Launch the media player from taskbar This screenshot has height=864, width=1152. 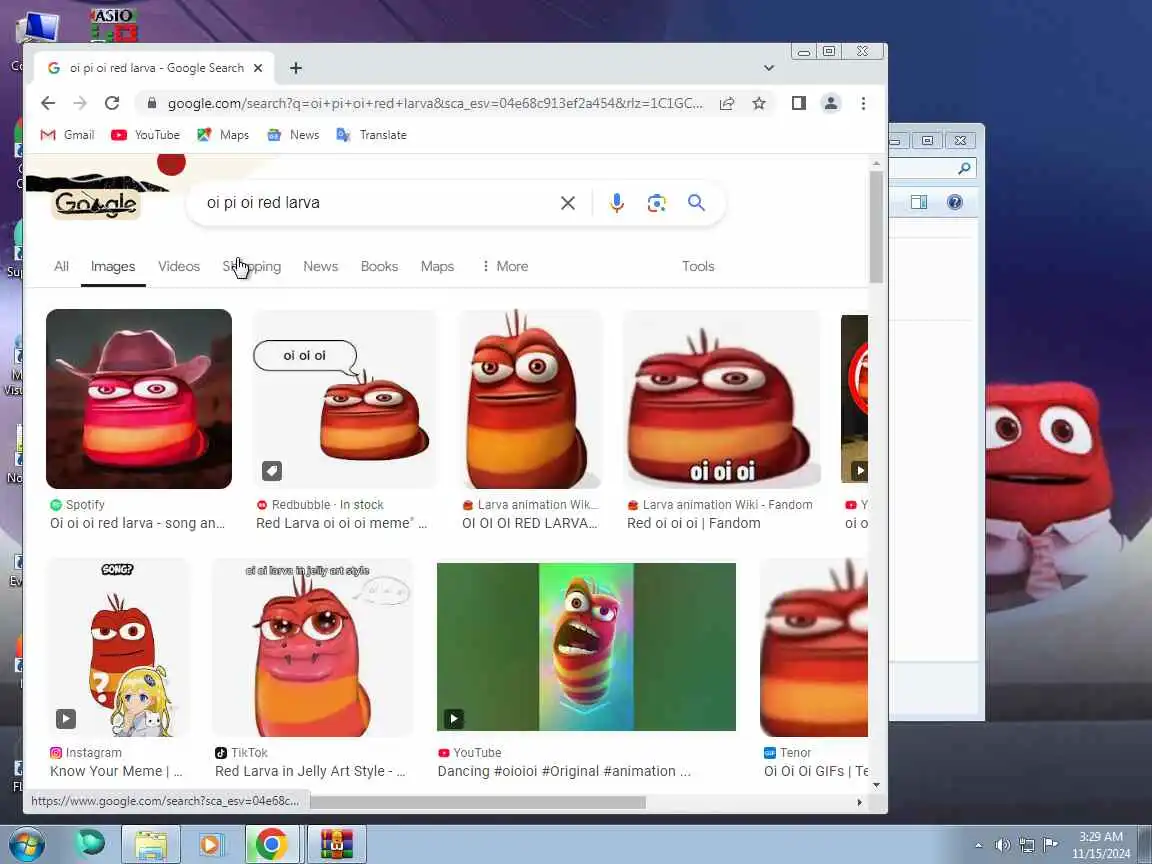[210, 845]
